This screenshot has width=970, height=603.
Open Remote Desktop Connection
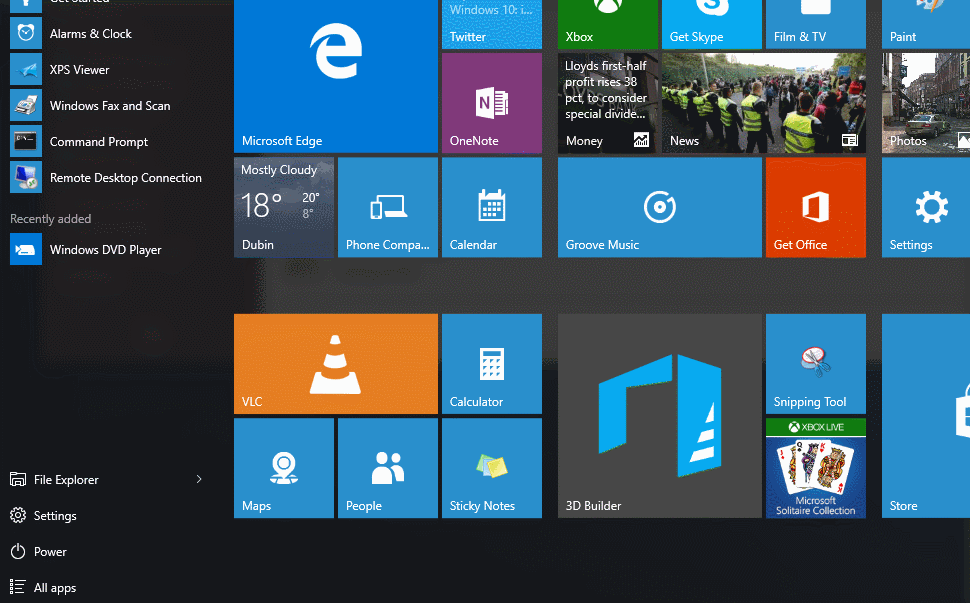[125, 178]
